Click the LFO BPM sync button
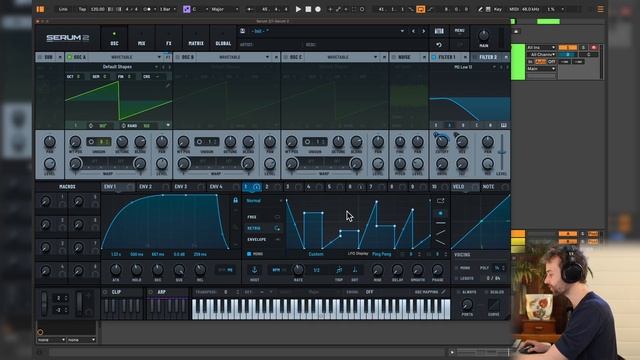Viewport: 640px width, 360px height. pyautogui.click(x=277, y=270)
